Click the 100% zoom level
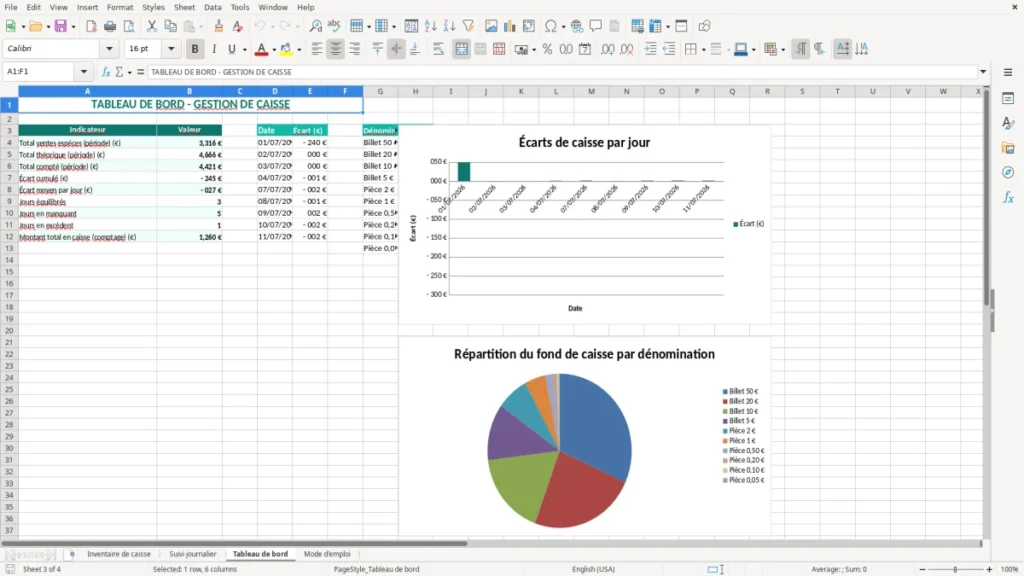1024x576 pixels. (x=1010, y=569)
